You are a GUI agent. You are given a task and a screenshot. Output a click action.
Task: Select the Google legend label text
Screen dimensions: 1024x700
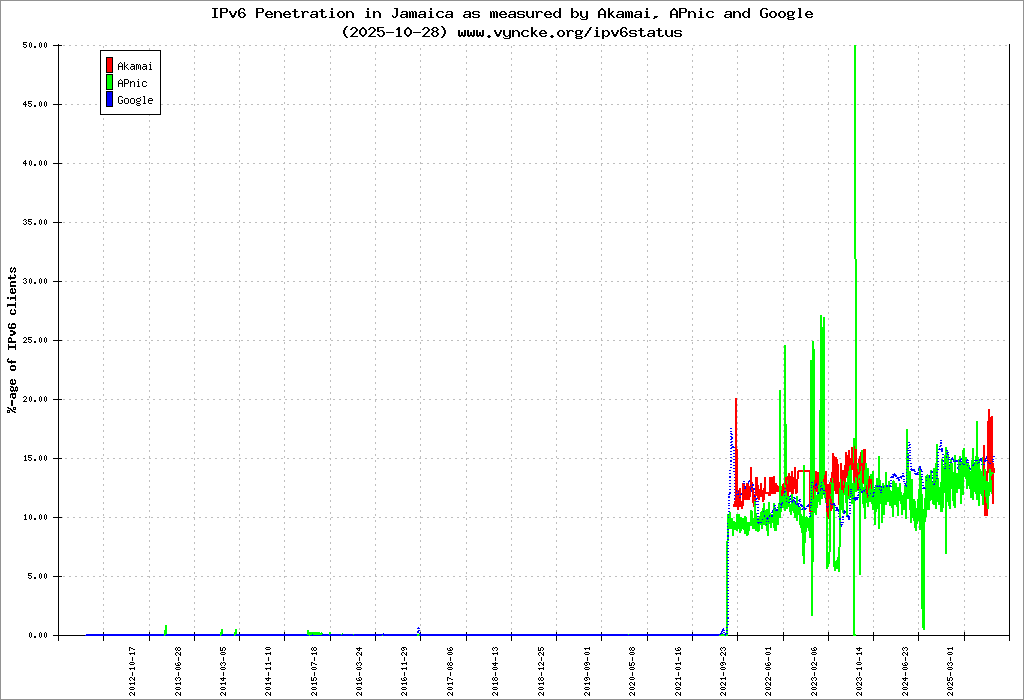pos(135,100)
